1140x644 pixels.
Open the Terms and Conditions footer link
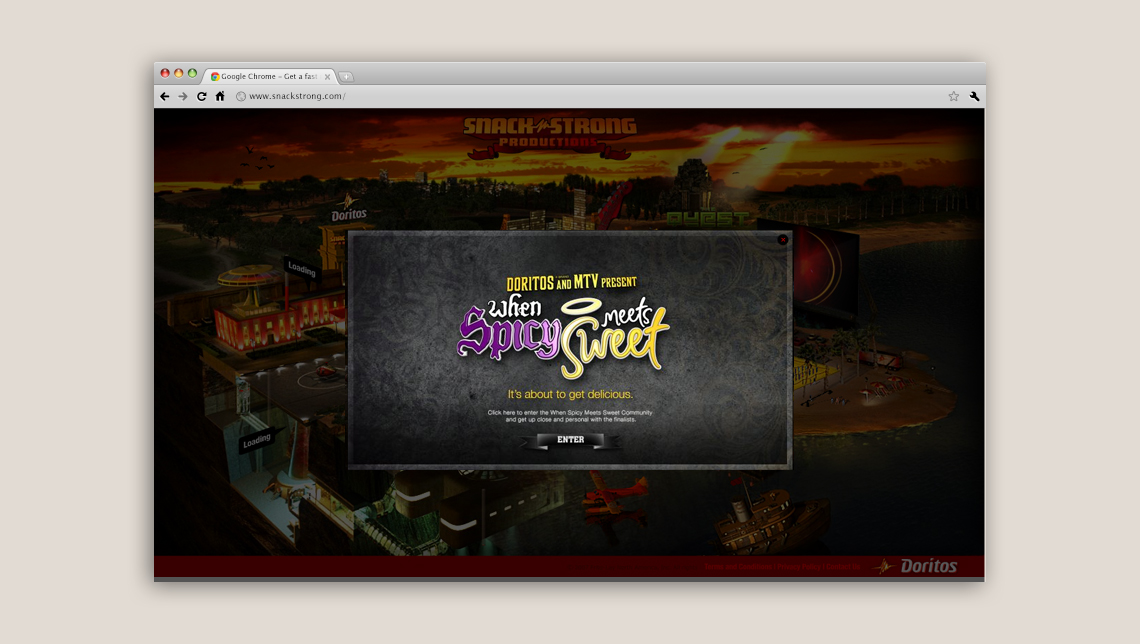[x=737, y=566]
